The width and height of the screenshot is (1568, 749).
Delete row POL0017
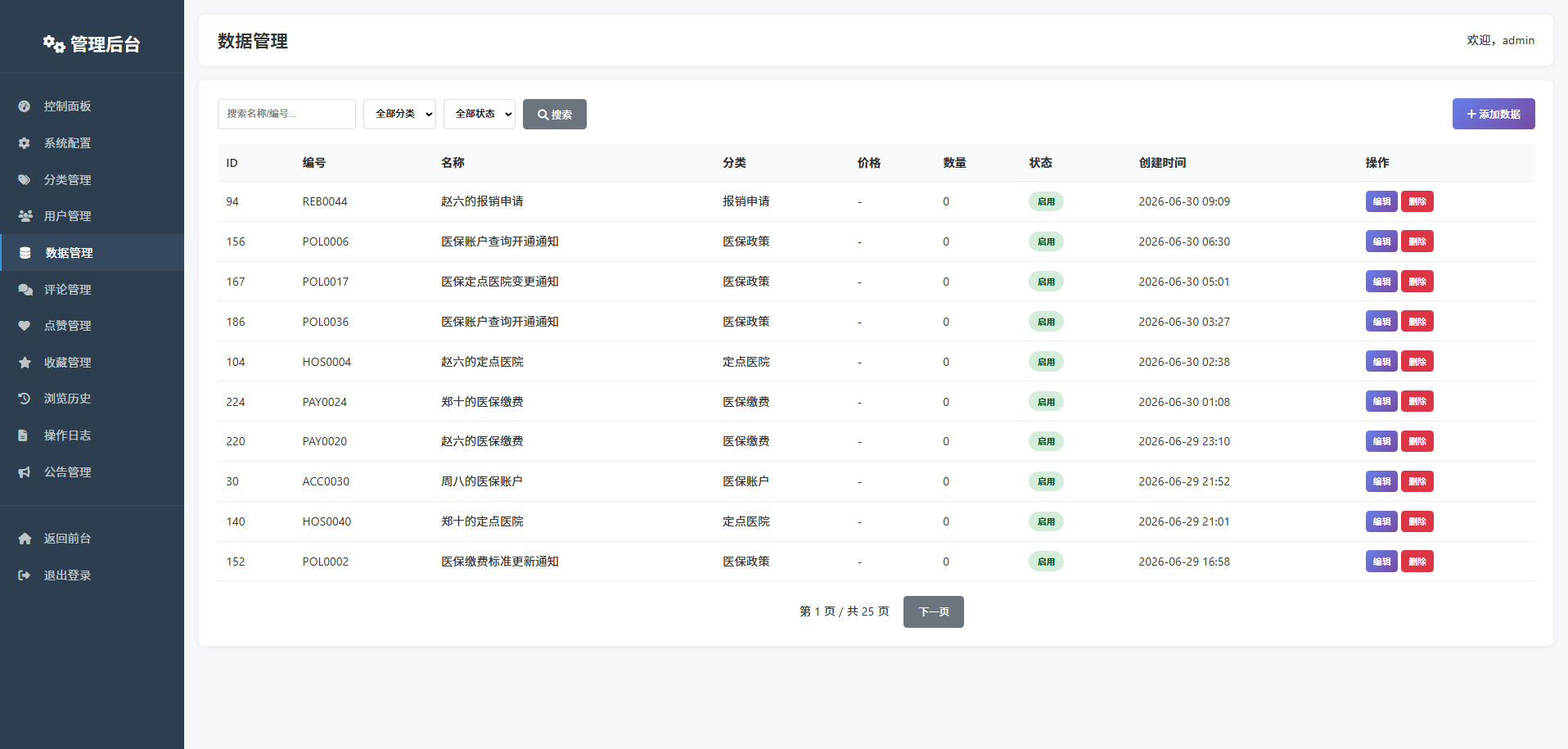(x=1417, y=282)
